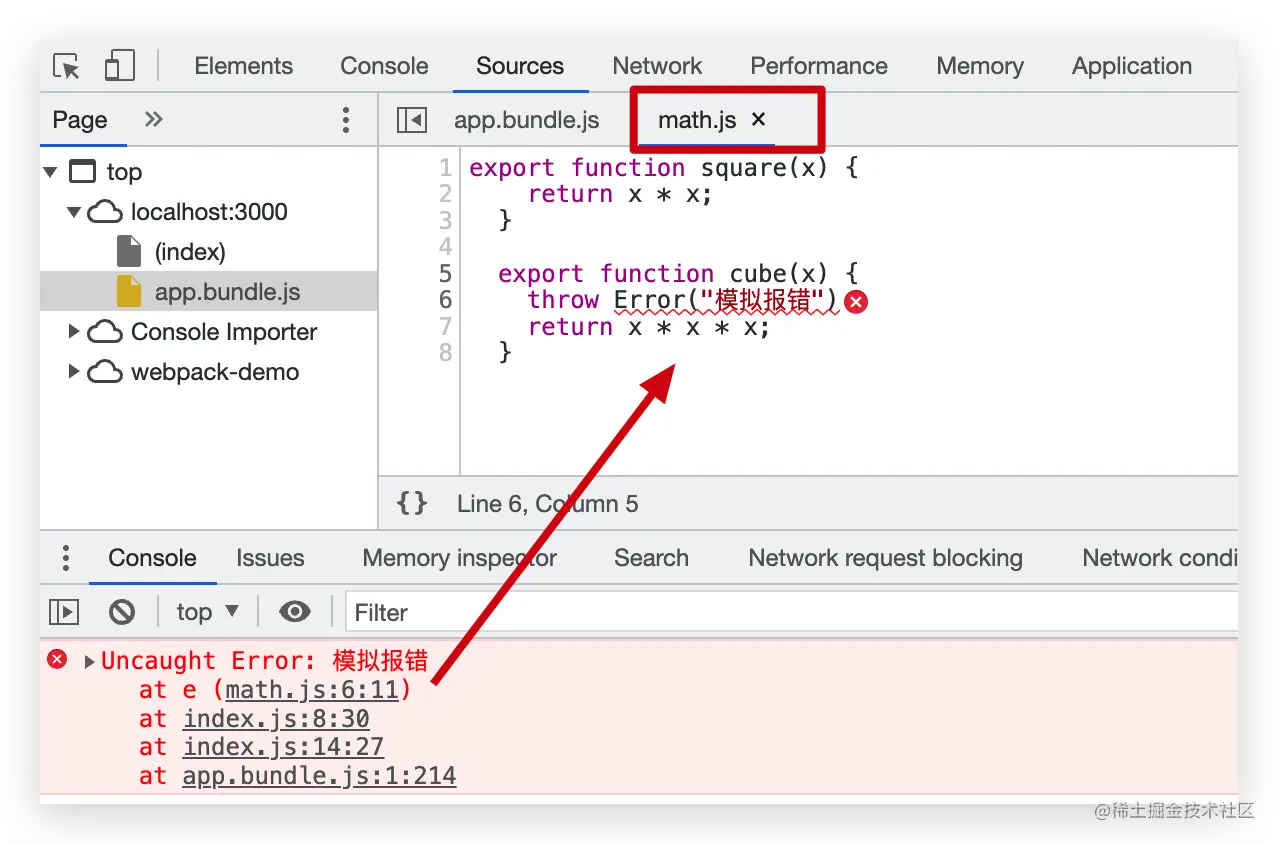Expand the Console Importer node
The width and height of the screenshot is (1278, 844).
74,331
